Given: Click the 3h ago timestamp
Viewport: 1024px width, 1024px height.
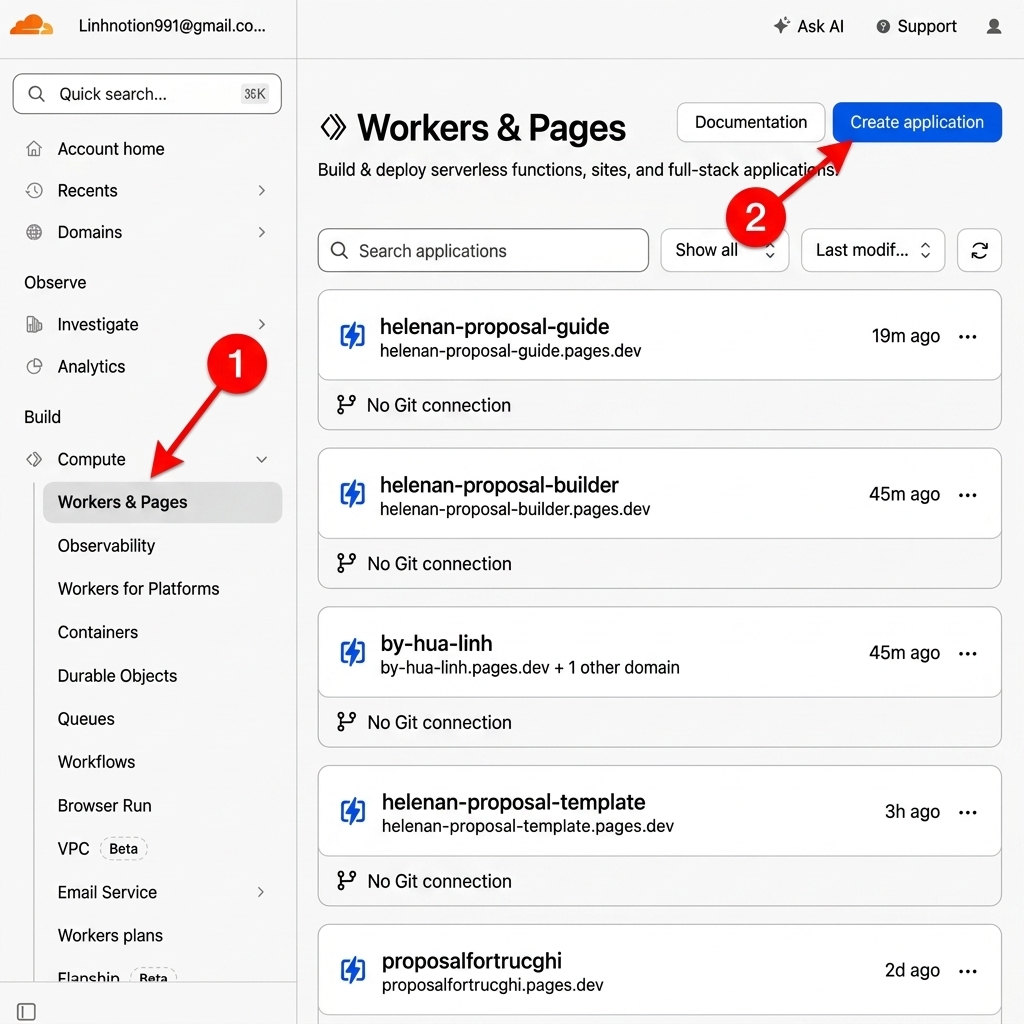Looking at the screenshot, I should pyautogui.click(x=912, y=811).
